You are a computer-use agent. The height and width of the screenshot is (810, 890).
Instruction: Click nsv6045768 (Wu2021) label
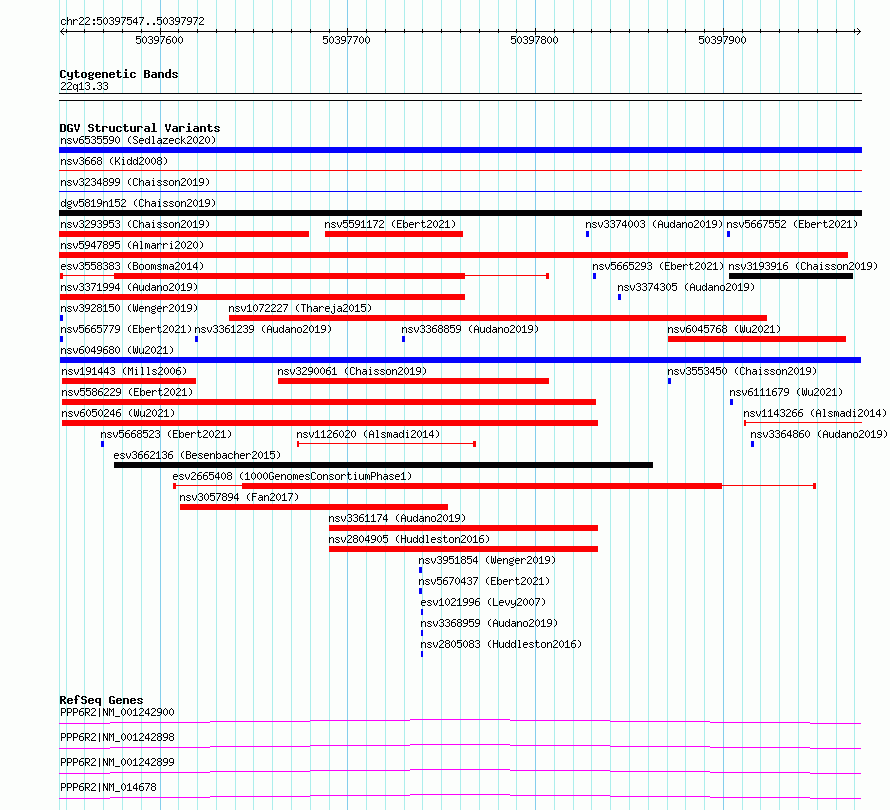click(x=724, y=329)
